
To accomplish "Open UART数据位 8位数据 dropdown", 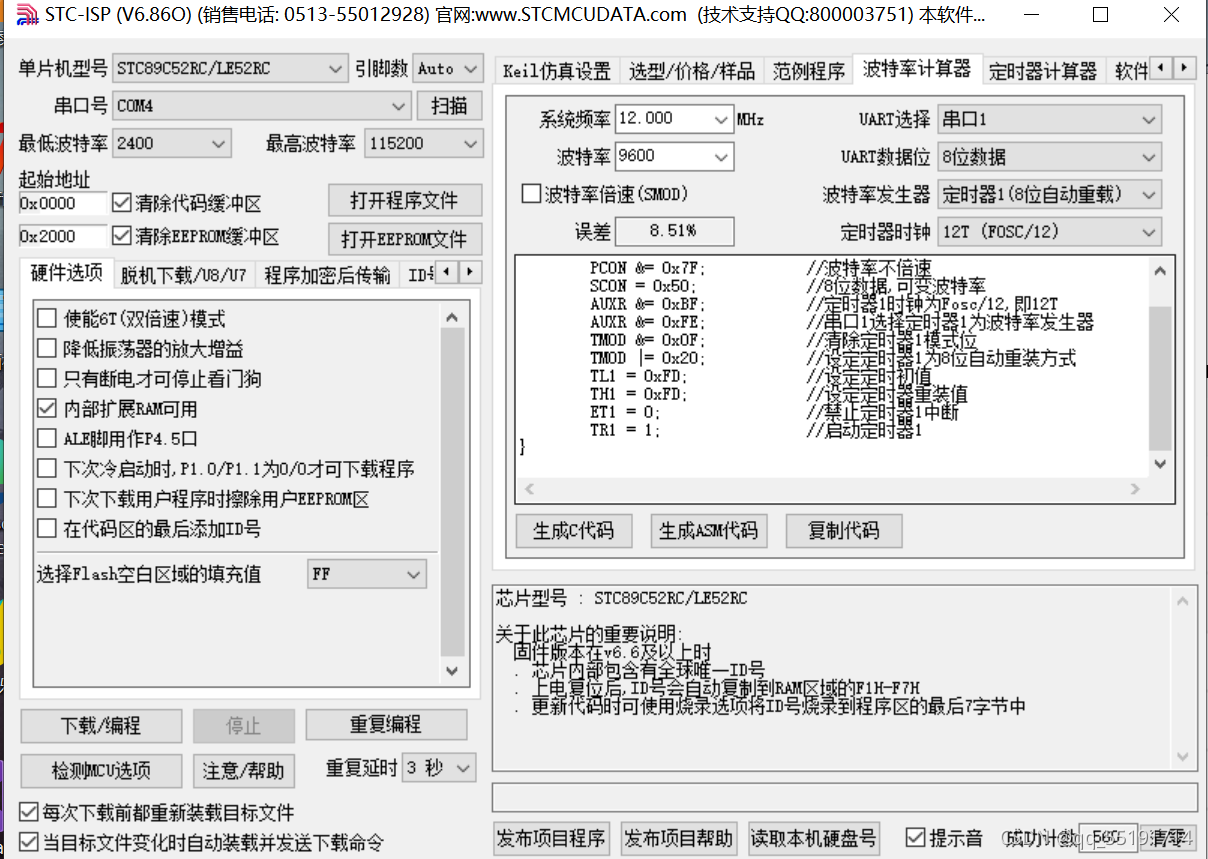I will (1050, 157).
